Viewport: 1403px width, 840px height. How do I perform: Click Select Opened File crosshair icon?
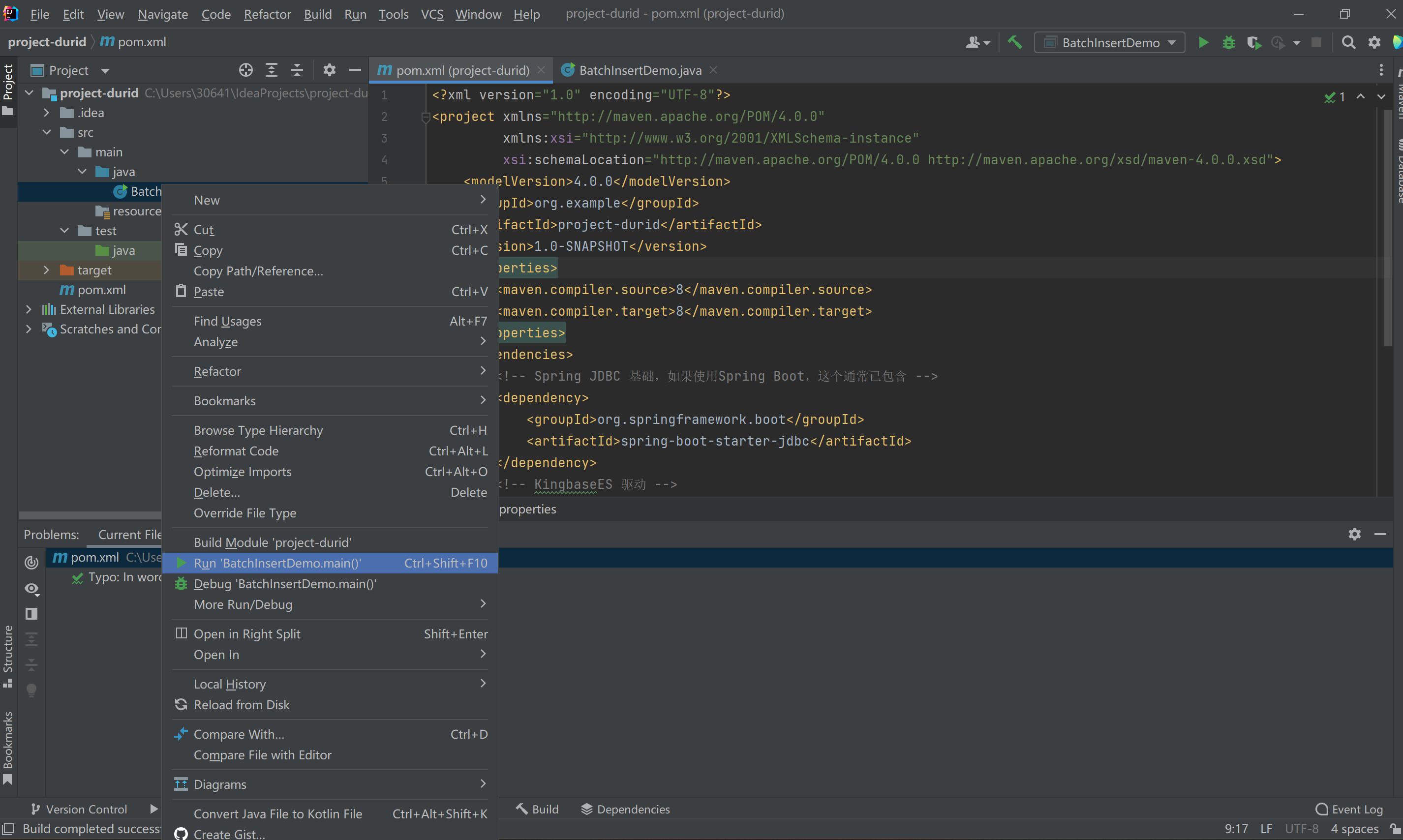click(246, 70)
